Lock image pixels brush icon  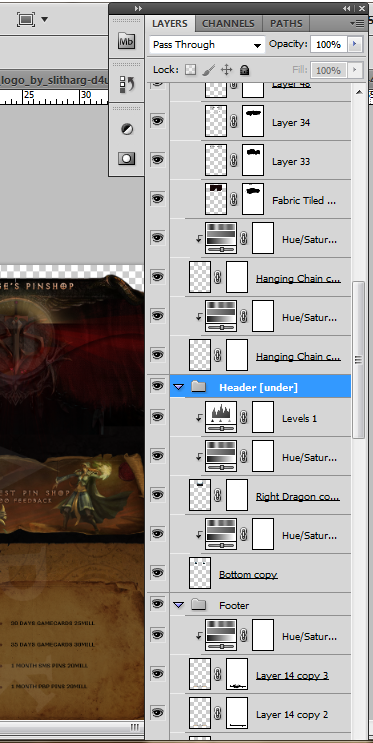point(209,70)
